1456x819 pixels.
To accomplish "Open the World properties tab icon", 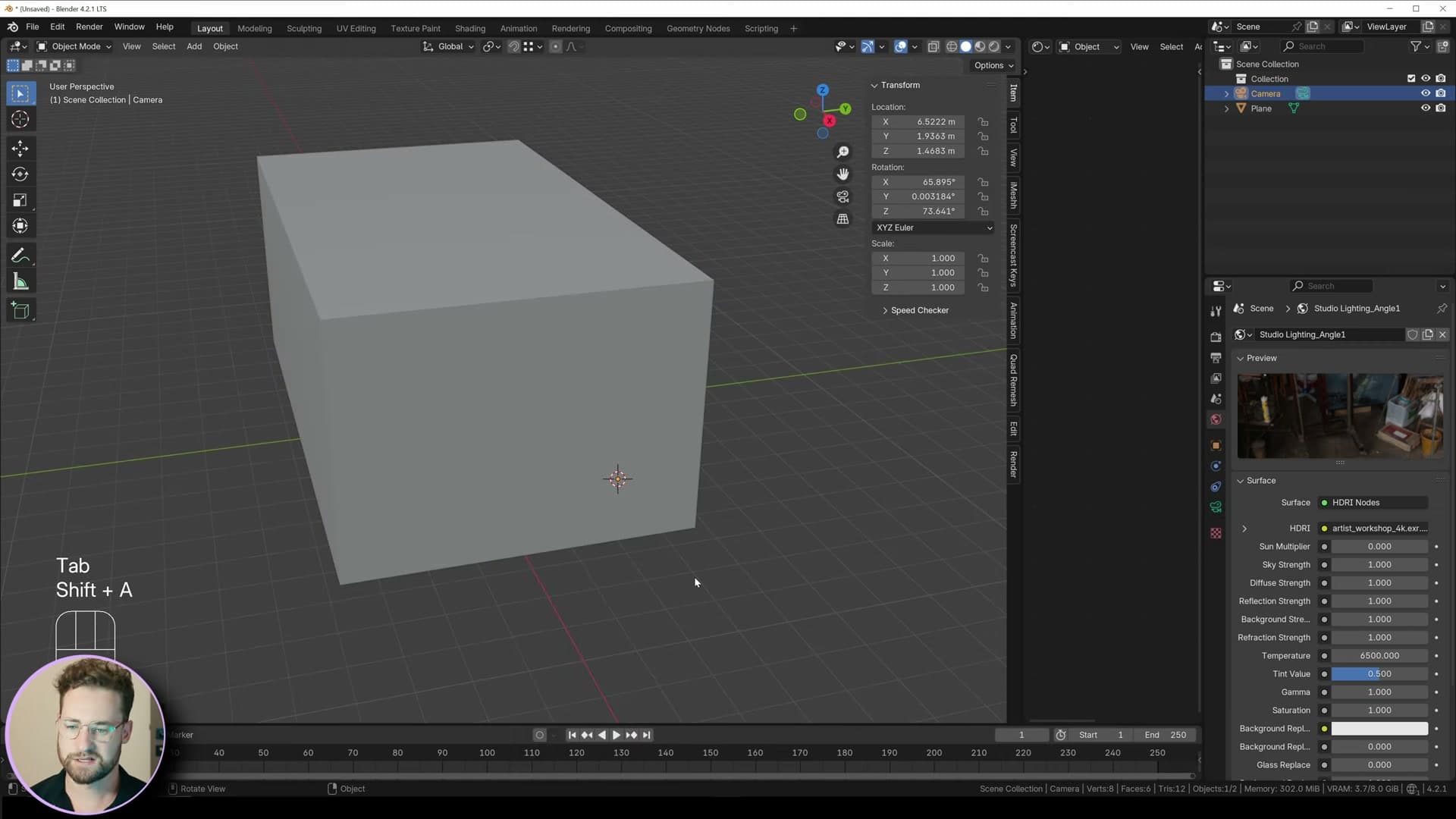I will pyautogui.click(x=1216, y=419).
